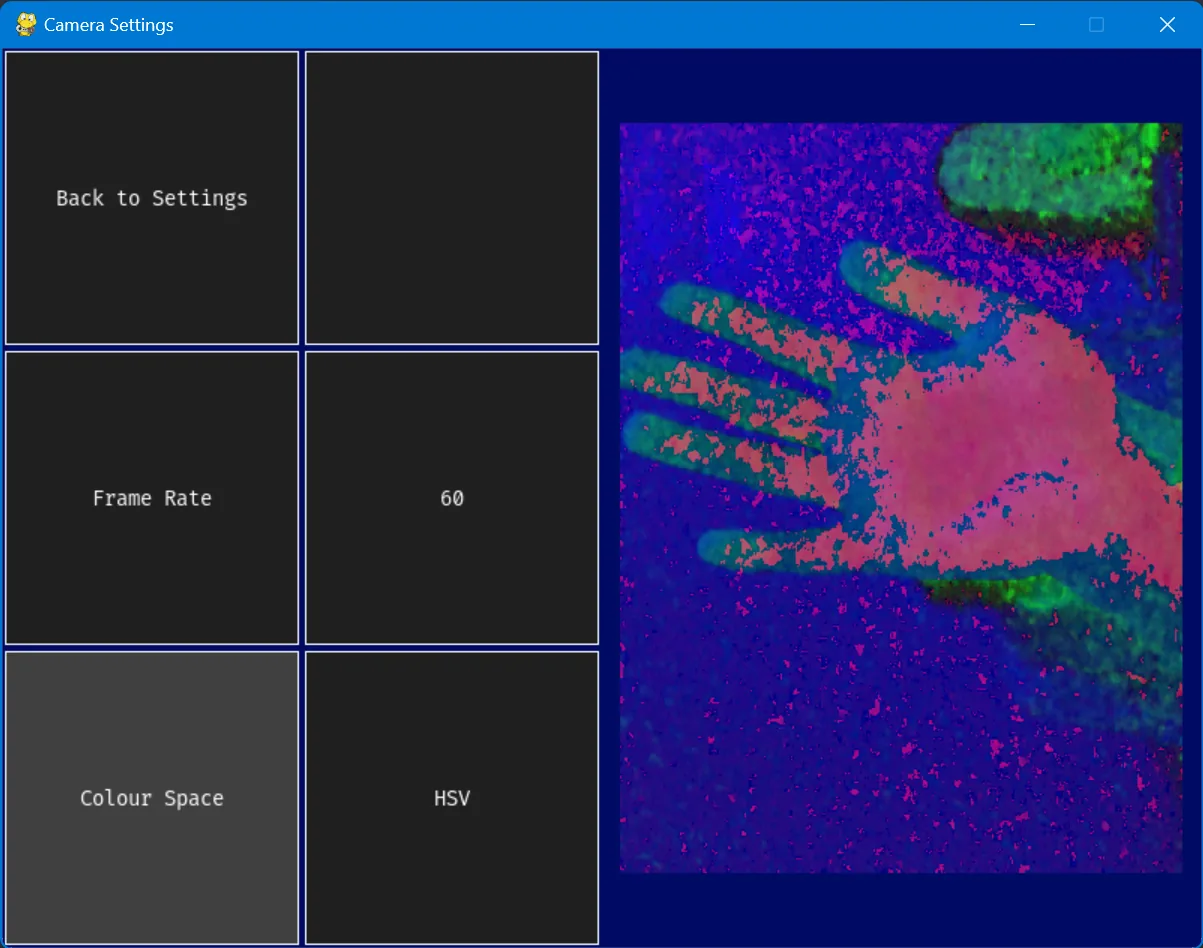Change the HSV colour space value
This screenshot has width=1203, height=948.
pyautogui.click(x=452, y=798)
